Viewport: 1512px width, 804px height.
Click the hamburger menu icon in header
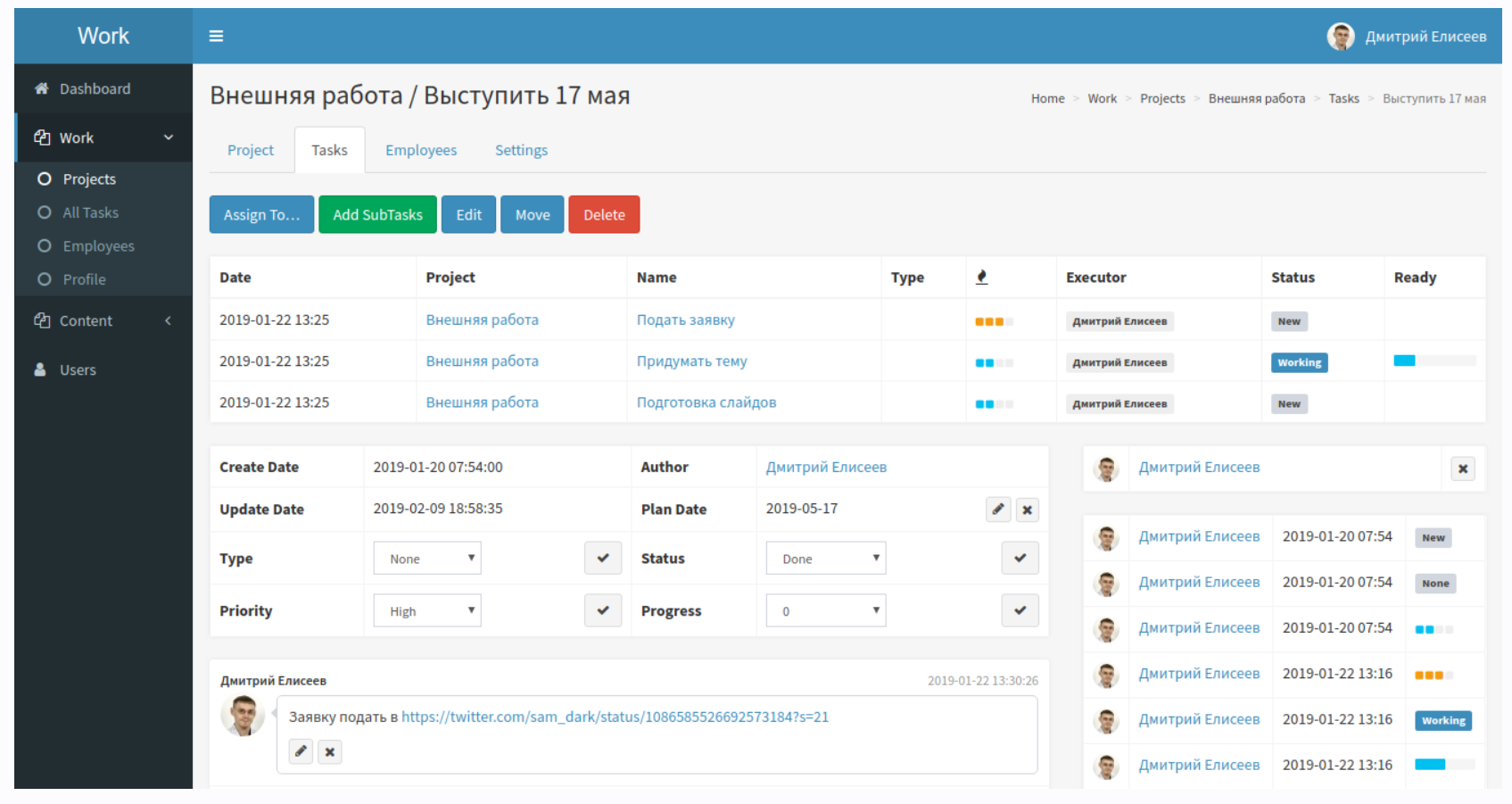tap(216, 36)
